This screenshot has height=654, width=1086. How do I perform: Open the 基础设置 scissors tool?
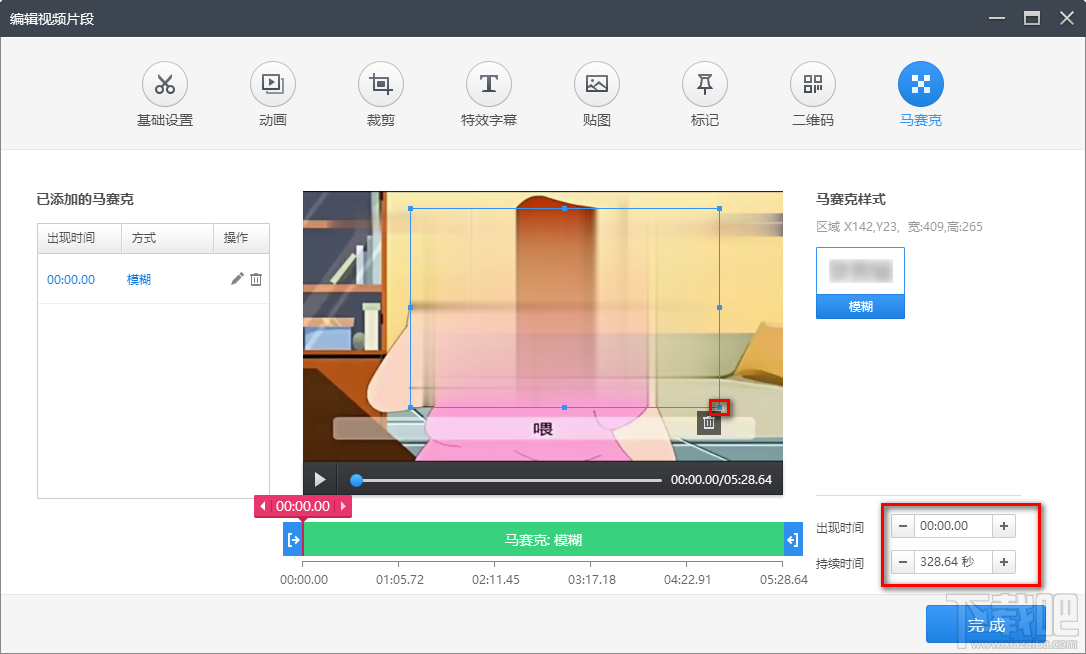point(164,93)
